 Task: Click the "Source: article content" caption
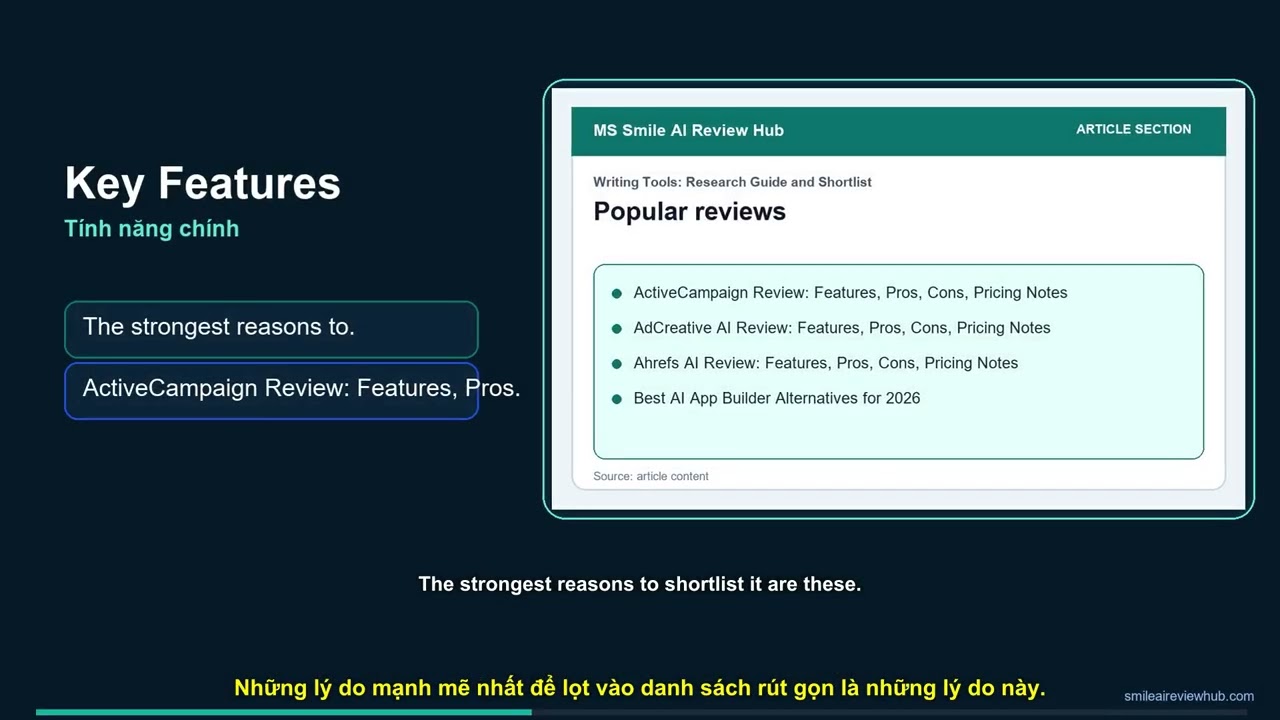point(650,476)
